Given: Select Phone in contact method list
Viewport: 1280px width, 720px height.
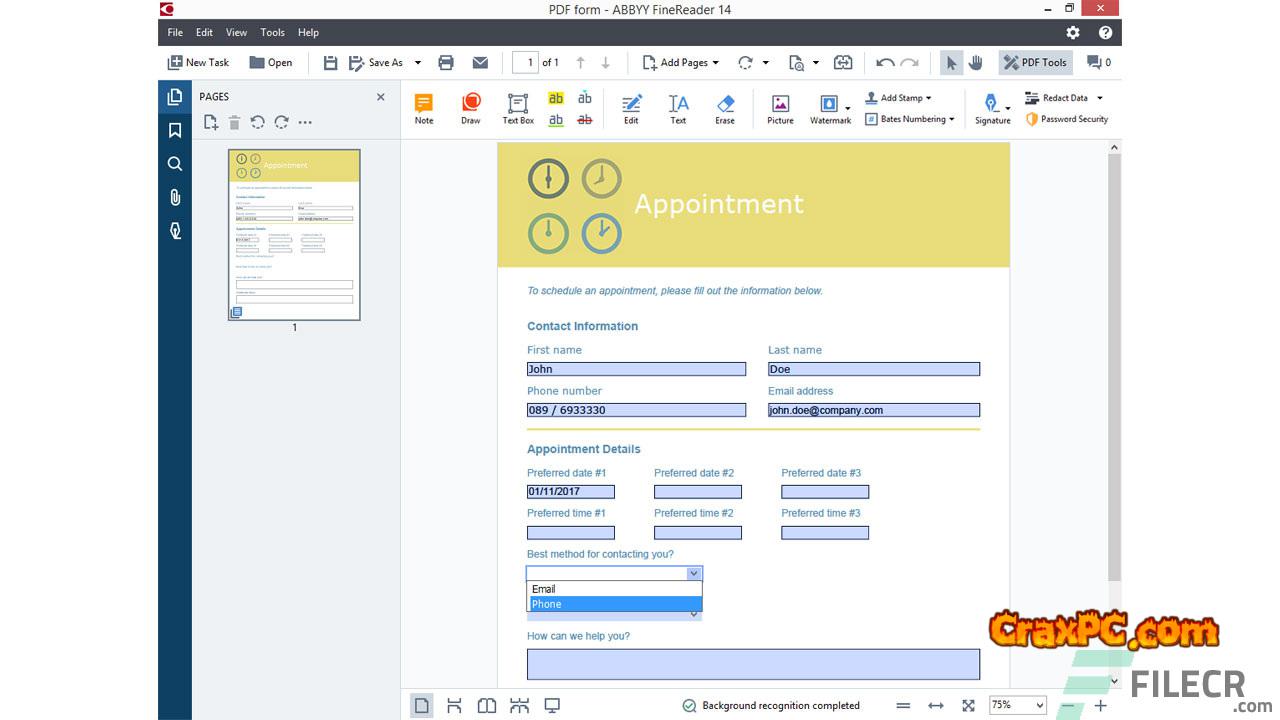Looking at the screenshot, I should (x=615, y=604).
